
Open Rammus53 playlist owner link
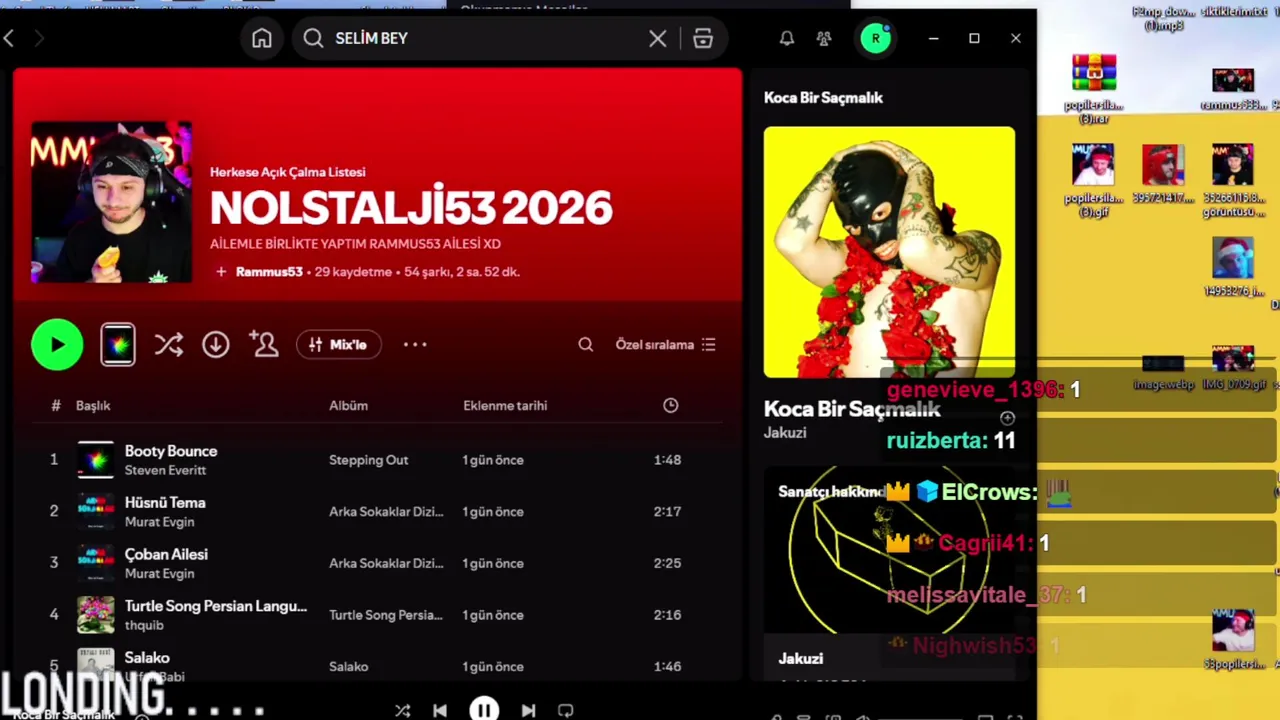(x=269, y=272)
